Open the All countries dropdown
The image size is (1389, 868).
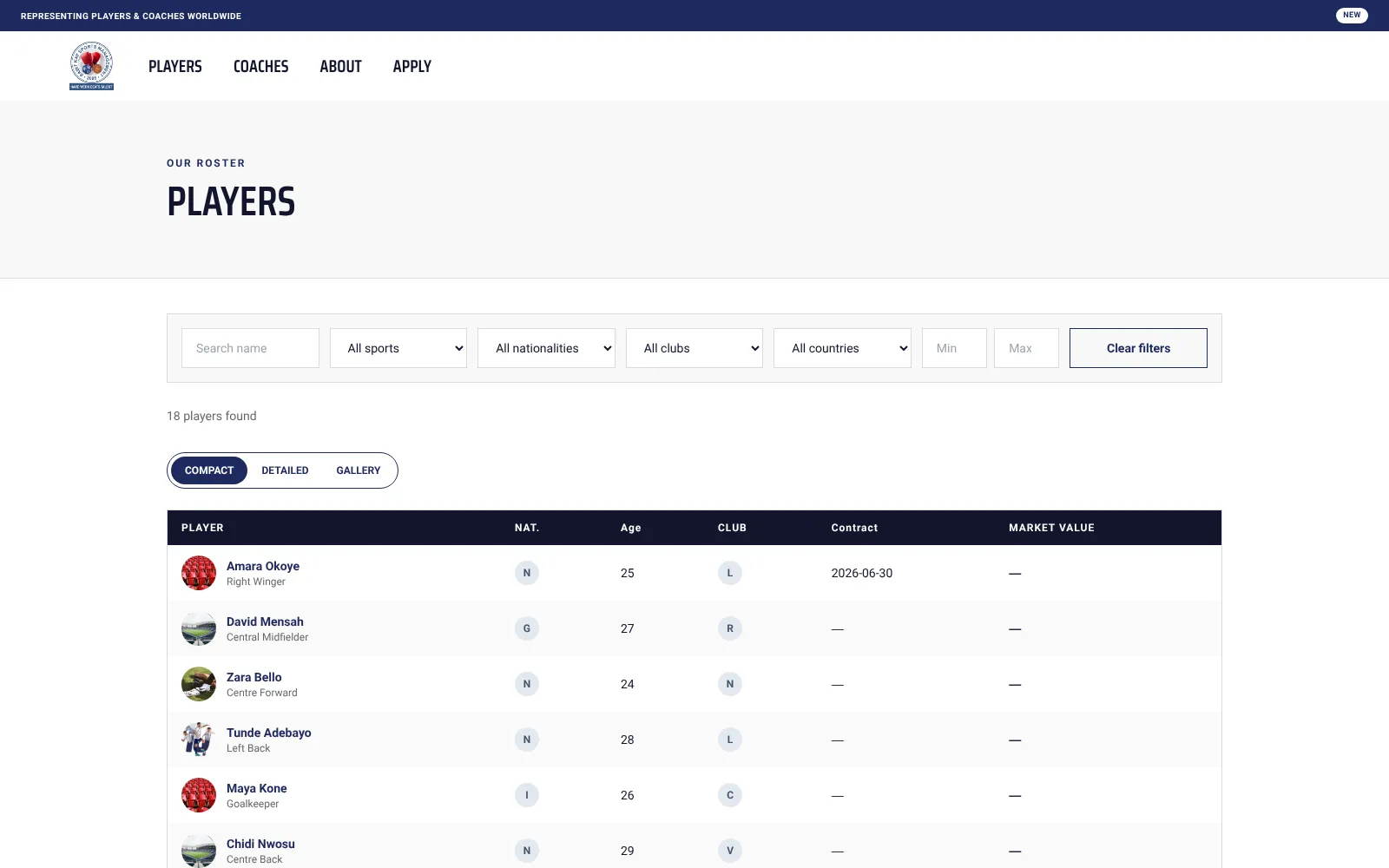842,348
